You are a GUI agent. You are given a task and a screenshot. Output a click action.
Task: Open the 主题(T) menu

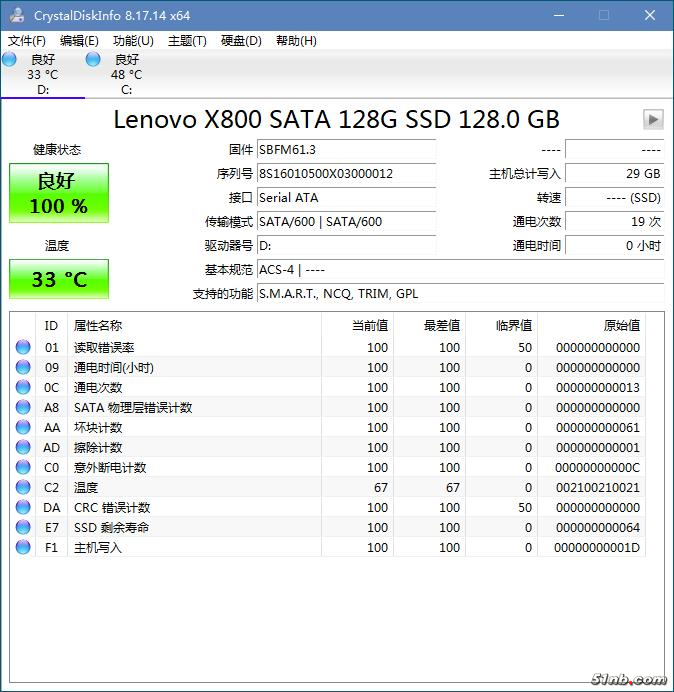pyautogui.click(x=187, y=41)
